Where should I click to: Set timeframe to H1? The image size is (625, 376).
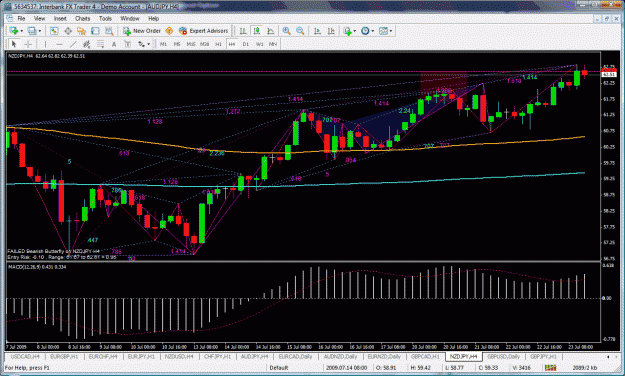coord(218,44)
